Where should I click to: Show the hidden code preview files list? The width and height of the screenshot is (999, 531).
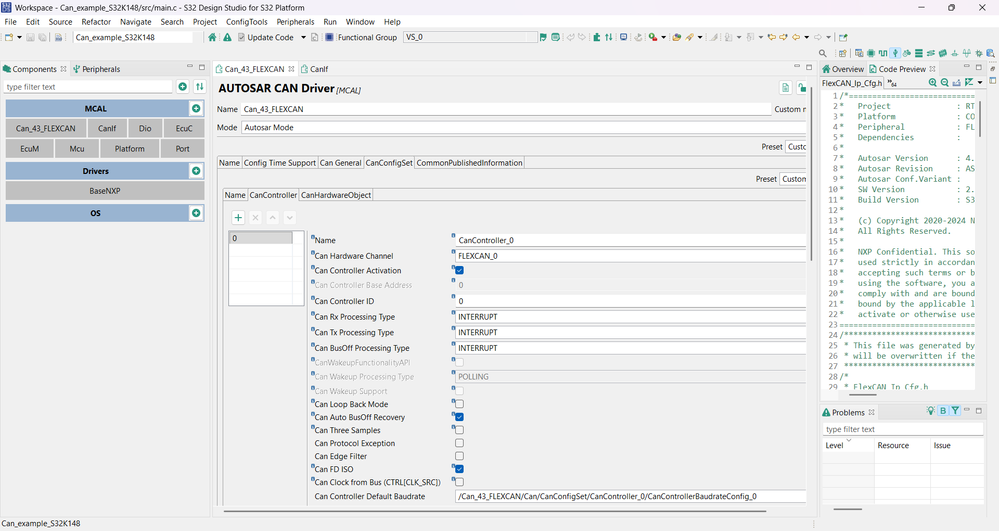[x=892, y=83]
